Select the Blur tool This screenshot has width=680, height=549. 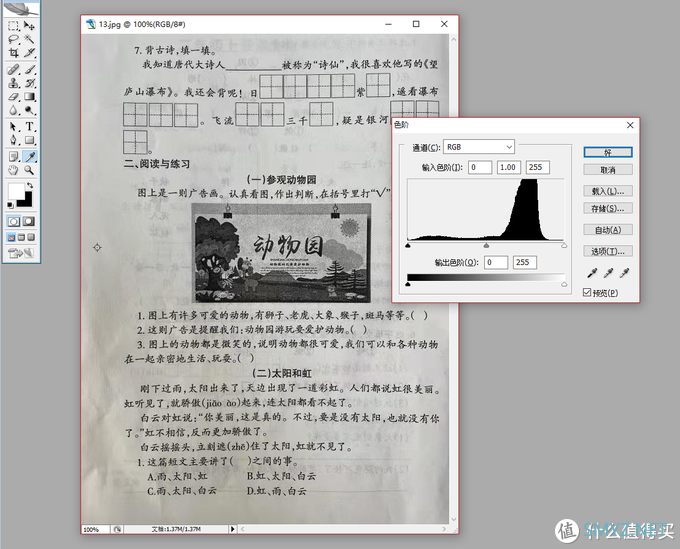(13, 110)
